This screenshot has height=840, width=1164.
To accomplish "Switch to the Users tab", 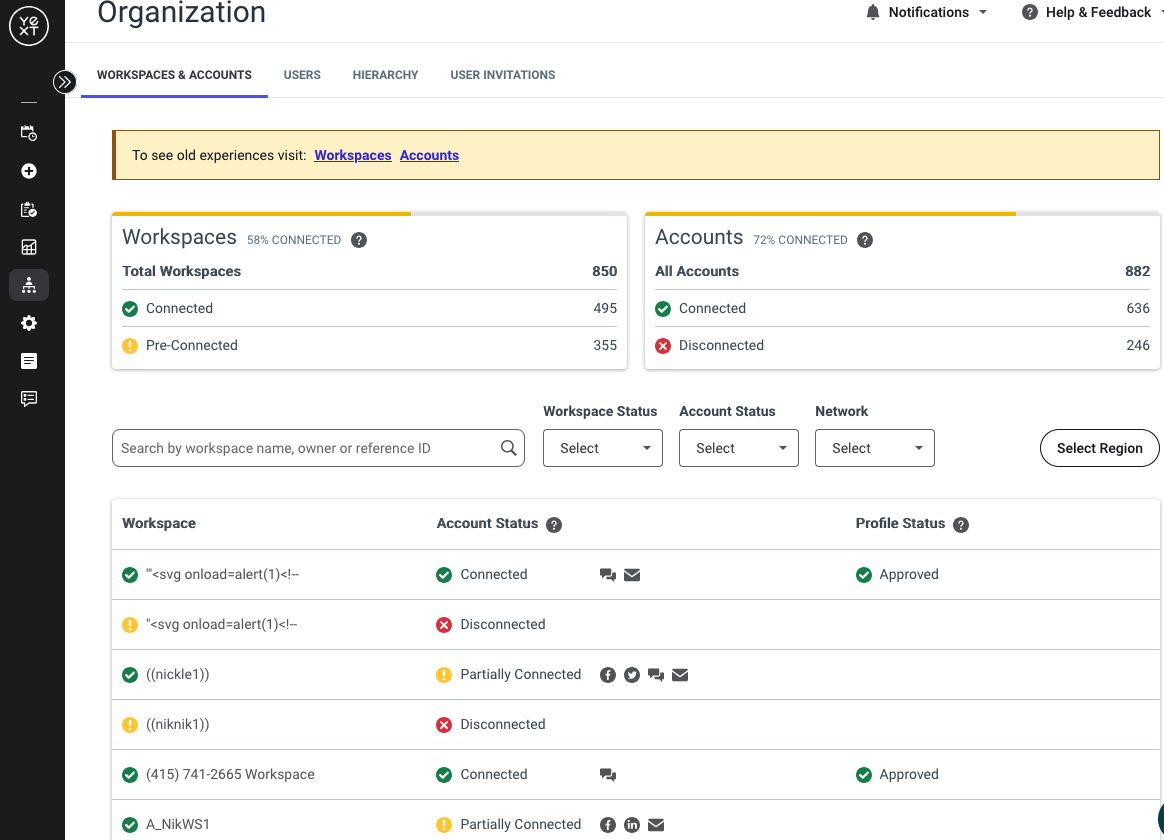I will click(x=302, y=75).
